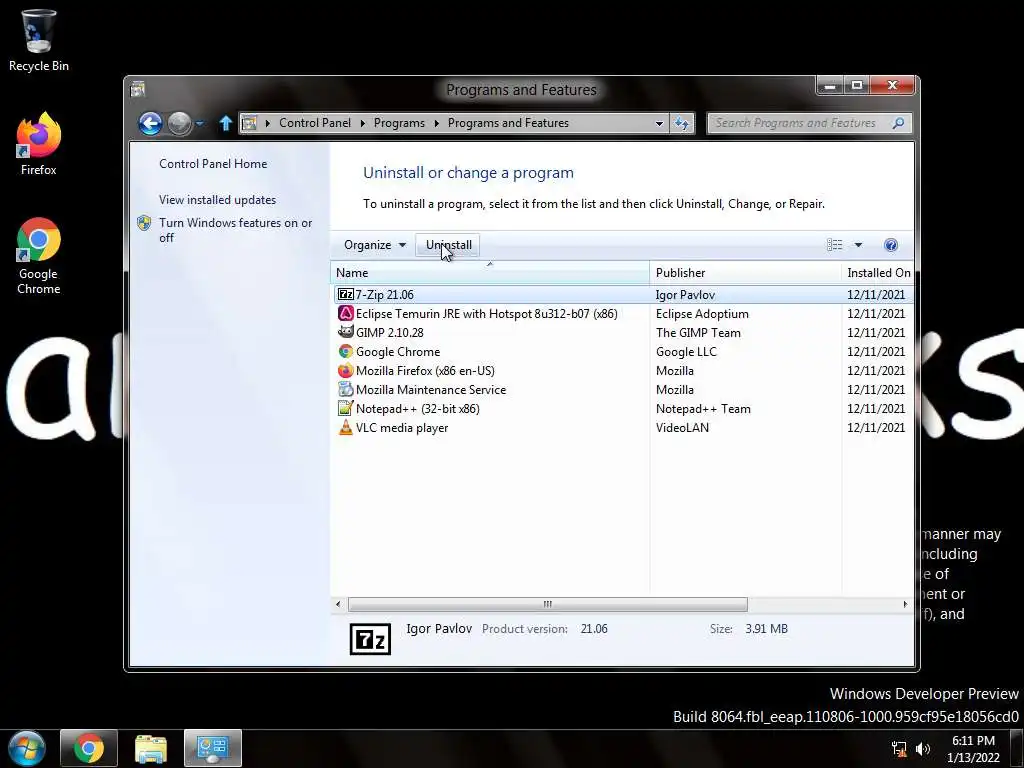Click the Back navigation arrow
The height and width of the screenshot is (768, 1024).
point(150,123)
